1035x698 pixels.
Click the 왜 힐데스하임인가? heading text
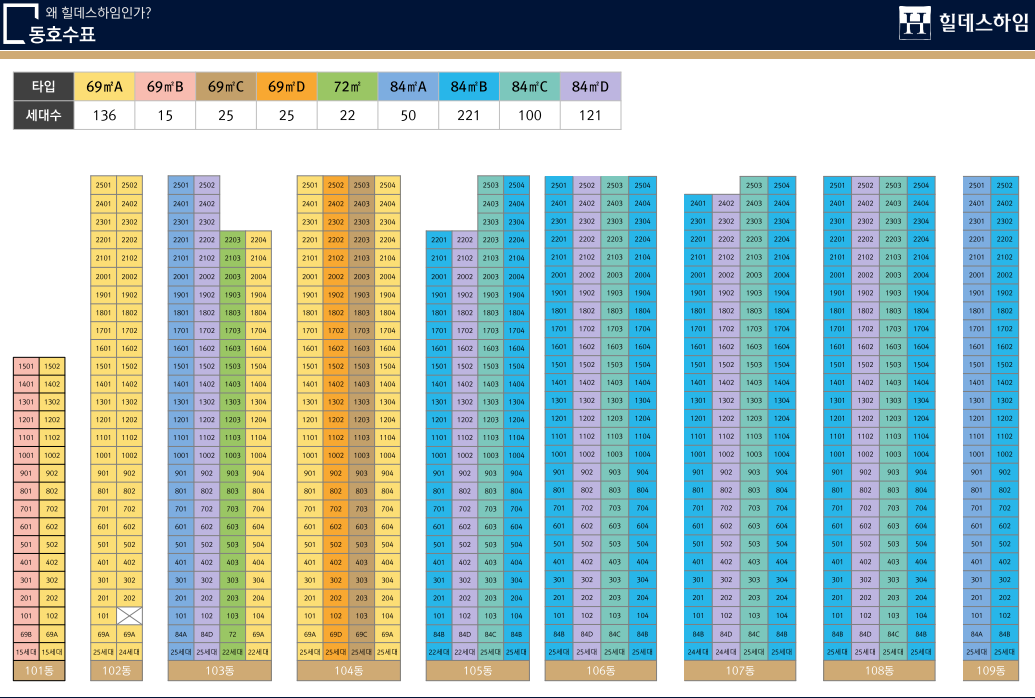[98, 13]
